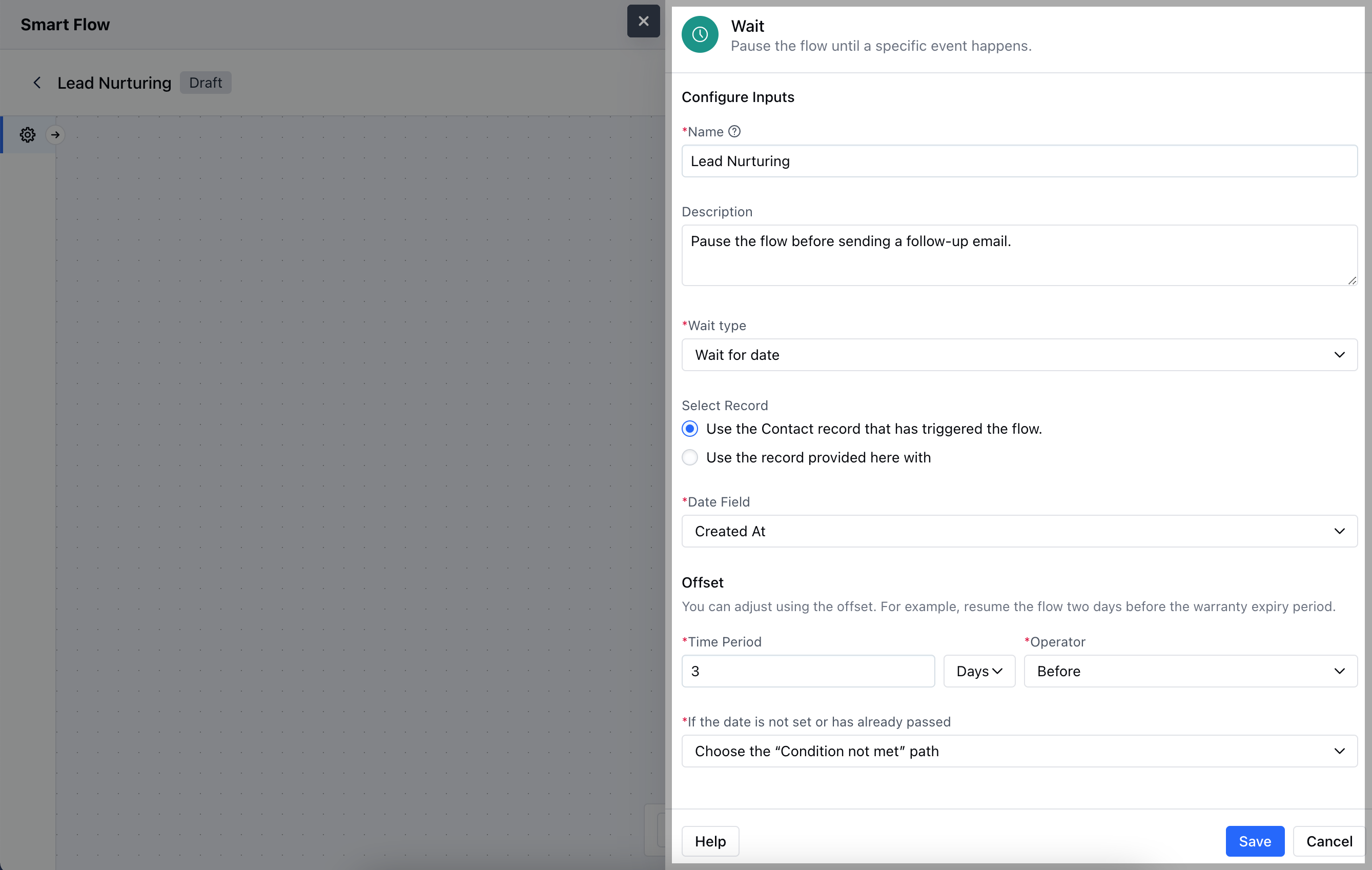Click the green Wait clock icon
Viewport: 1372px width, 870px height.
[700, 35]
